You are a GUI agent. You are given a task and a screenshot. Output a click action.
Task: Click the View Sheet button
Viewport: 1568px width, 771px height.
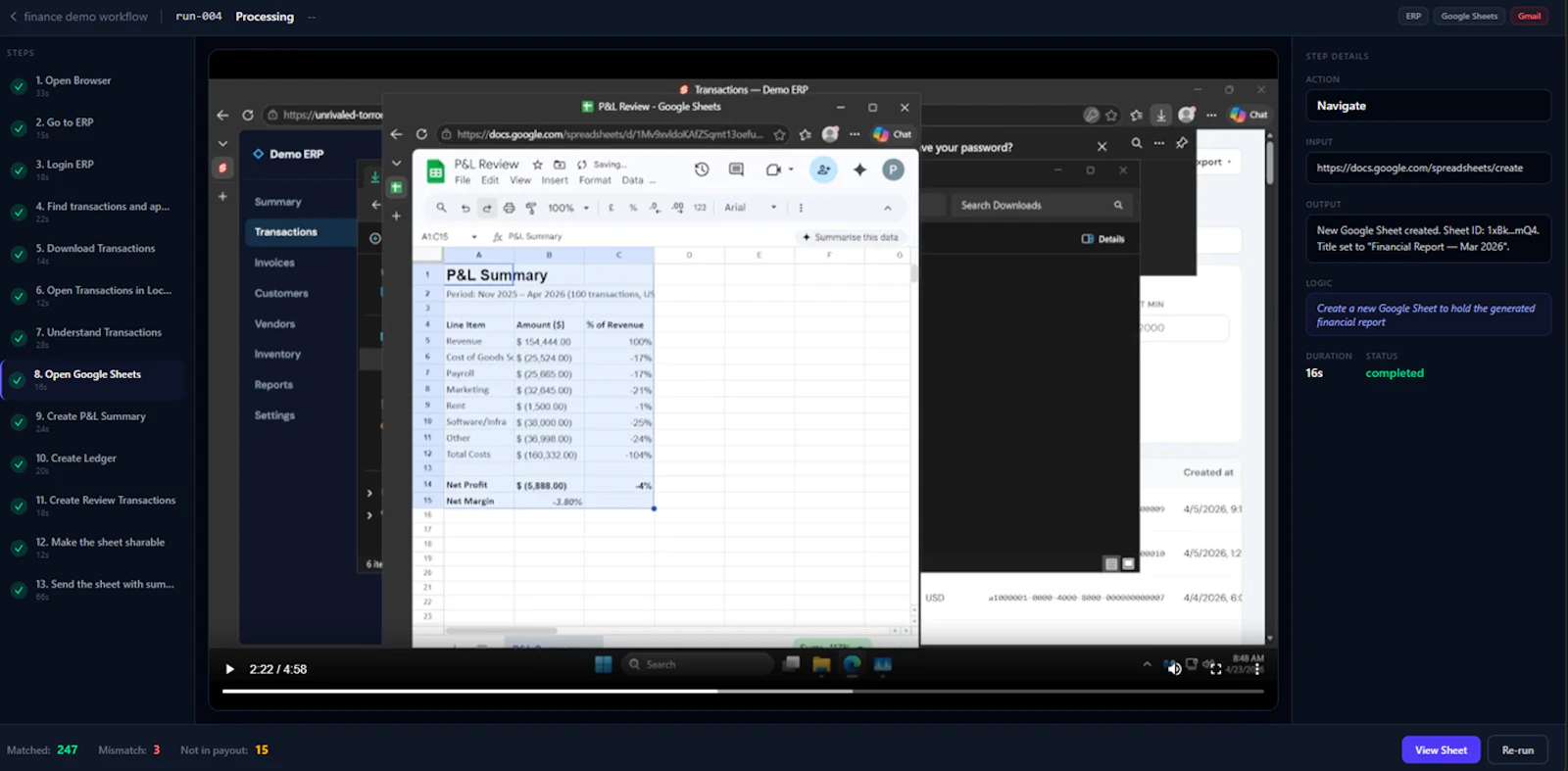1441,750
